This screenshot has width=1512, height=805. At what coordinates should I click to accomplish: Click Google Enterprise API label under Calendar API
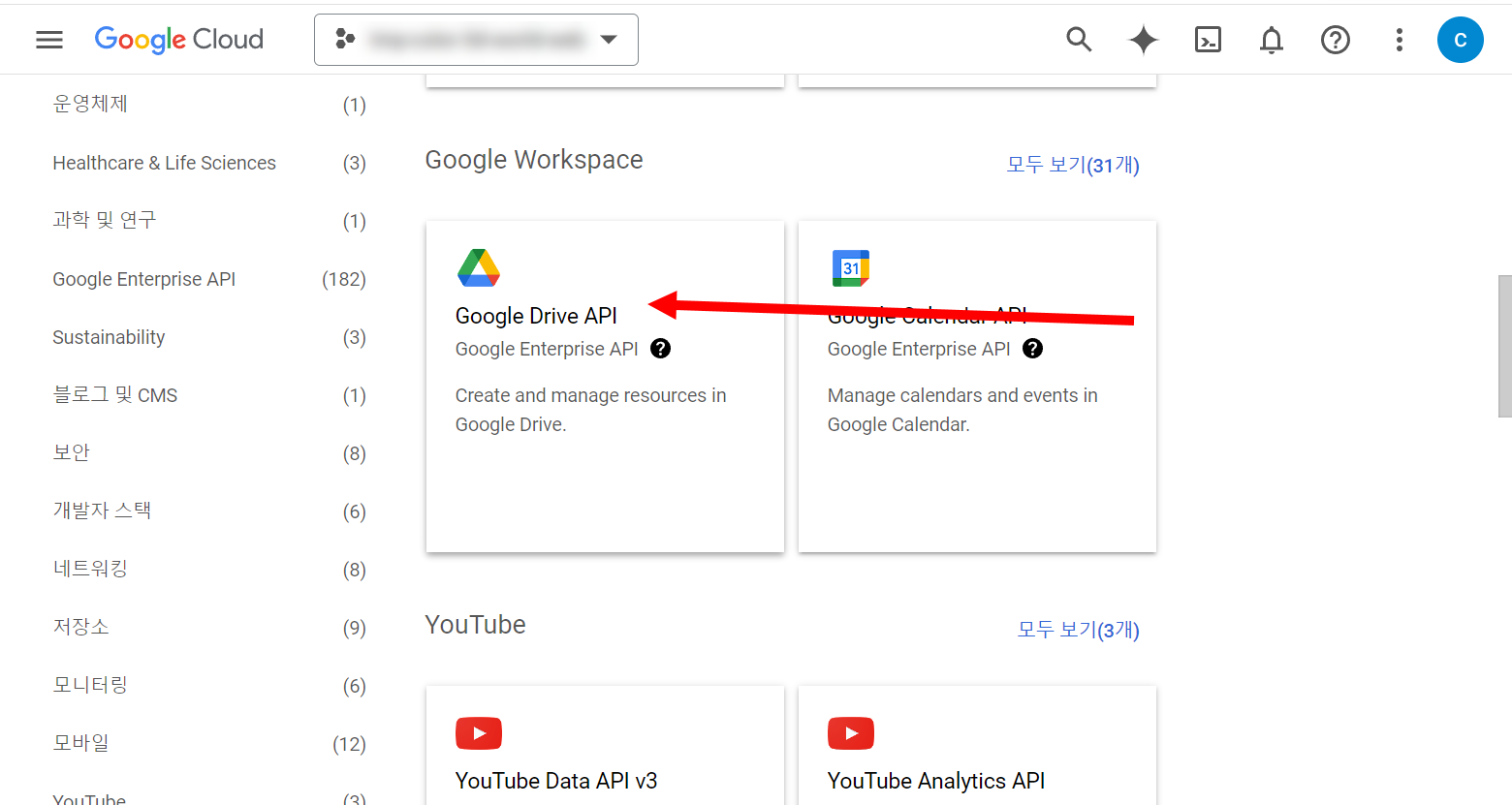(x=919, y=349)
